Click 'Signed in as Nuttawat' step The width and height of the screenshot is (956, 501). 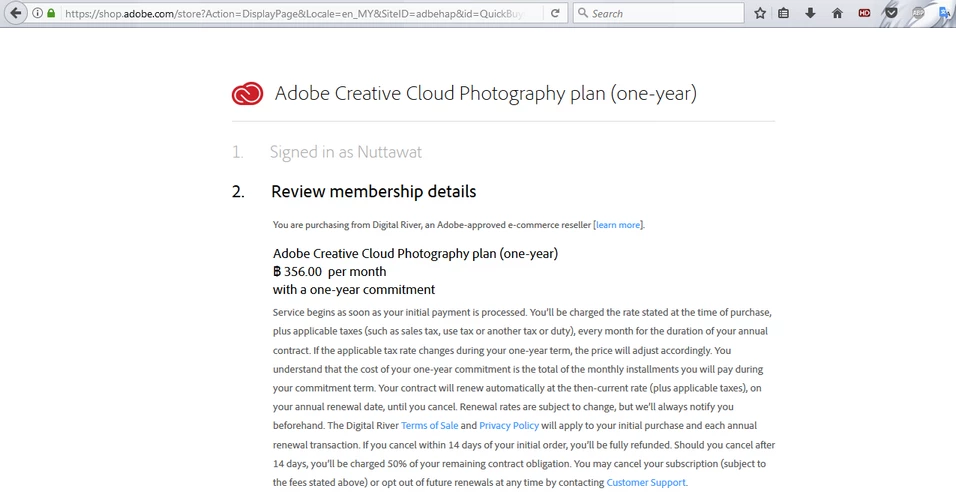tap(346, 152)
